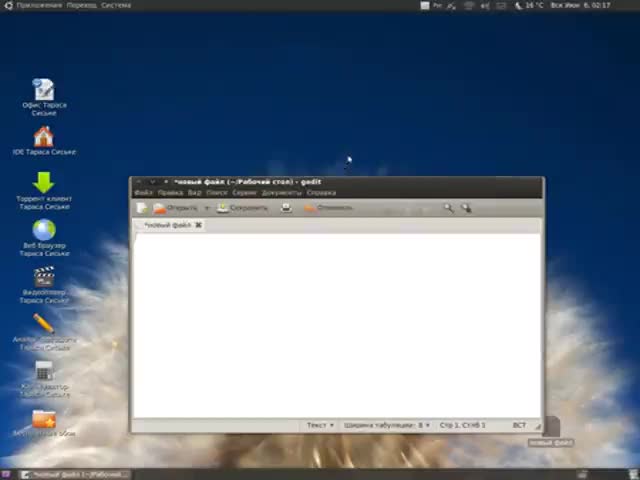Open the Веб браузер desktop icon
Viewport: 640px width, 480px height.
click(44, 231)
